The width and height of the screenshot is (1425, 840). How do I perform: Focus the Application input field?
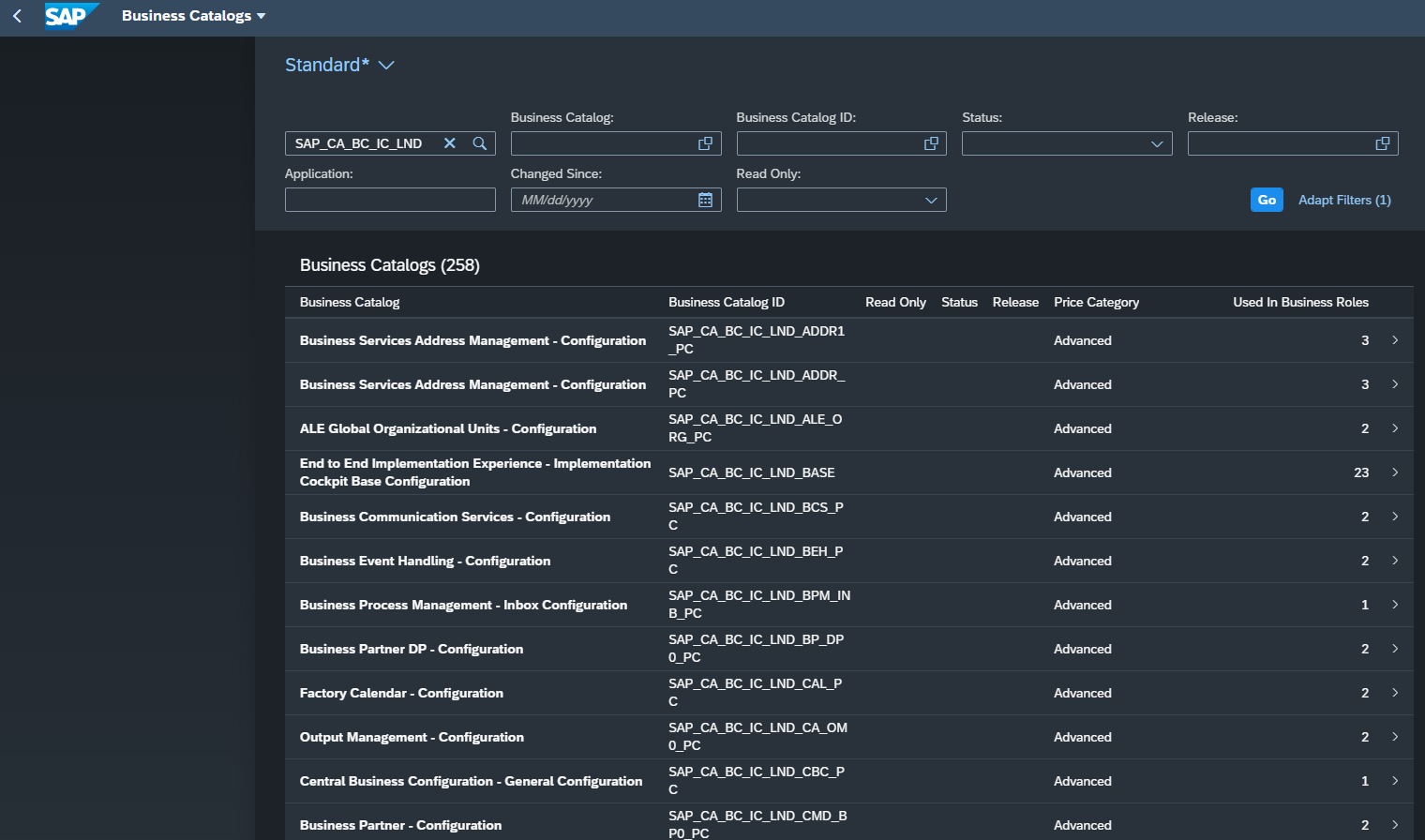pos(390,200)
